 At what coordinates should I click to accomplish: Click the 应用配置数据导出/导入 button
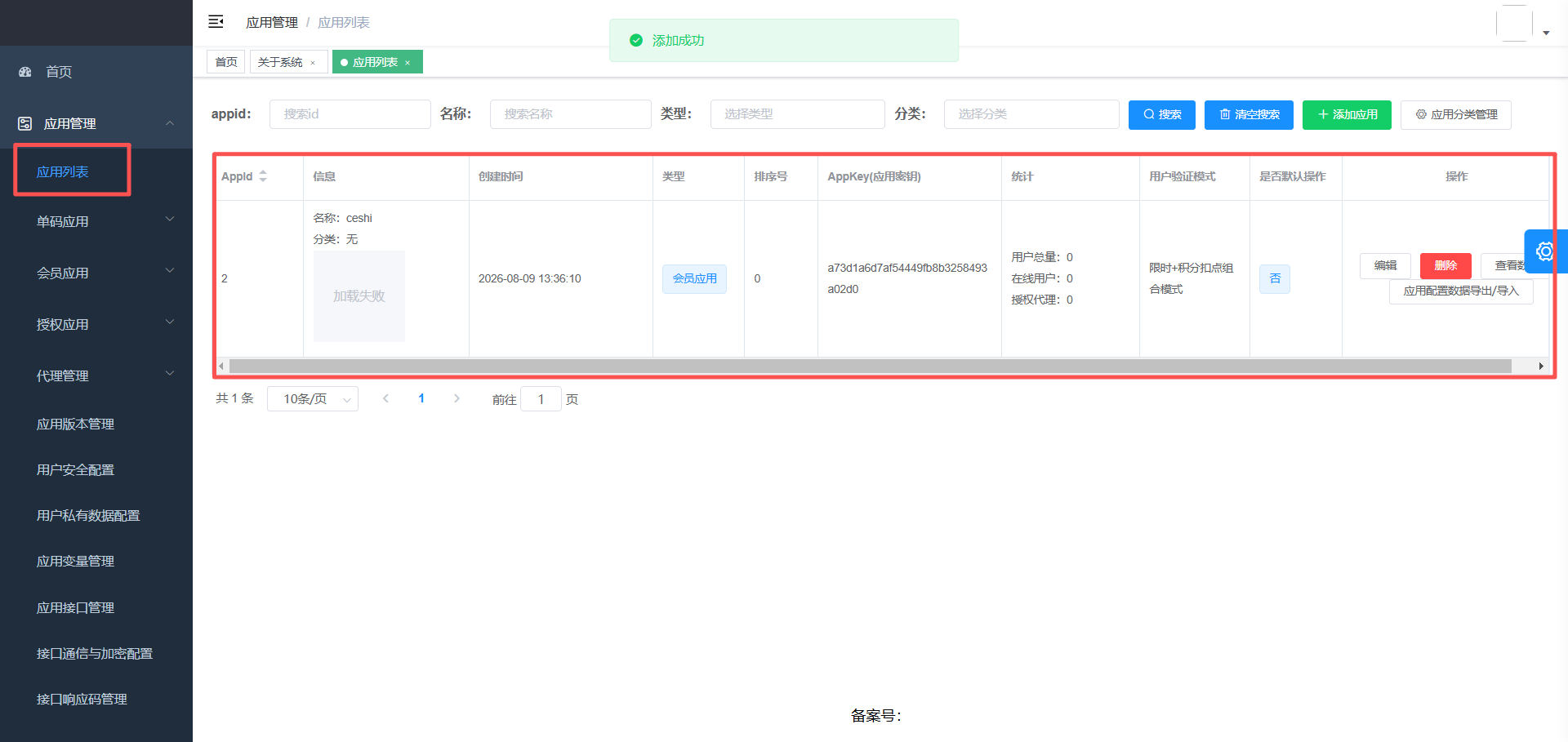[x=1461, y=291]
